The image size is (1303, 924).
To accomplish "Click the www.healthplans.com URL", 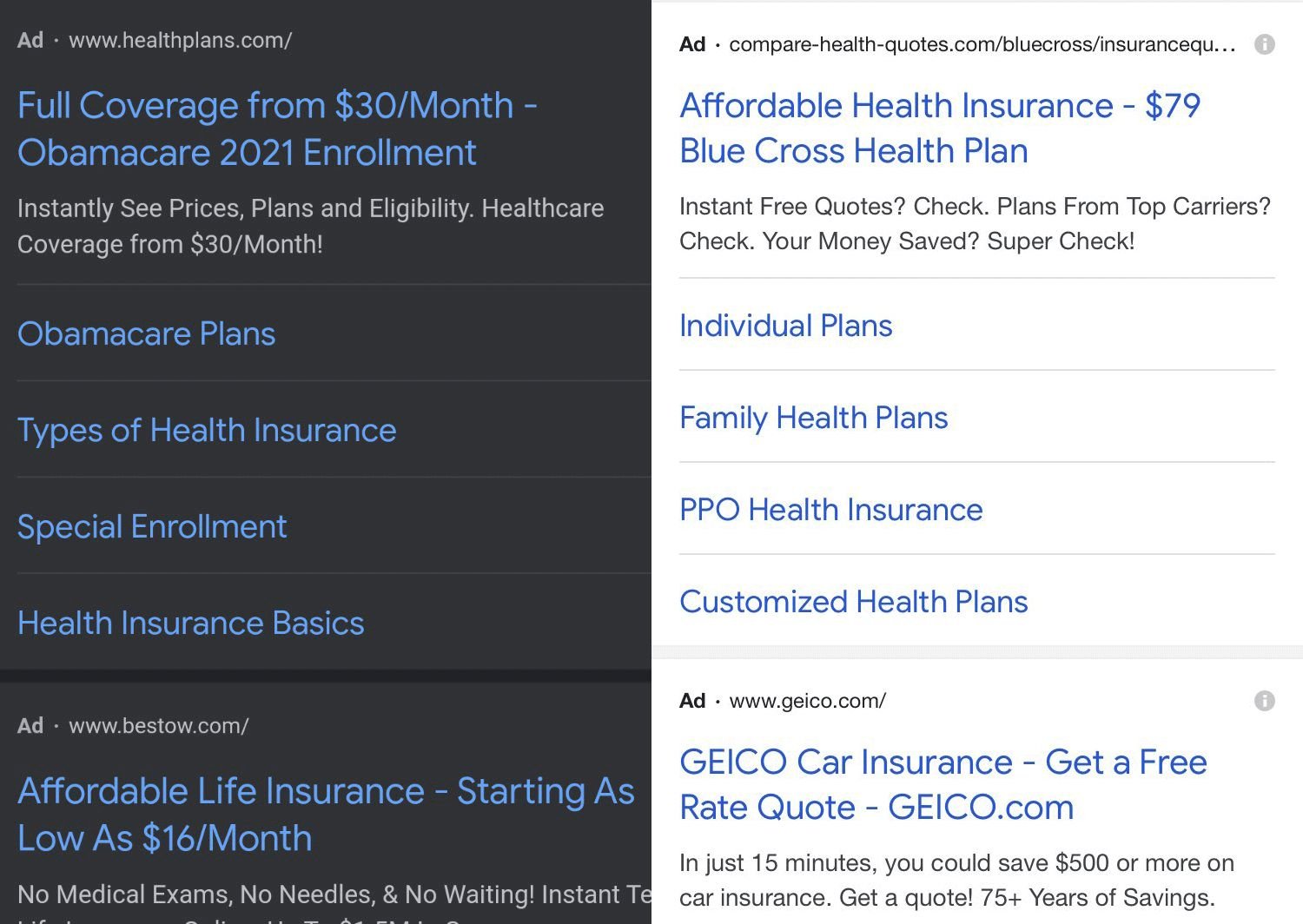I will click(x=180, y=40).
